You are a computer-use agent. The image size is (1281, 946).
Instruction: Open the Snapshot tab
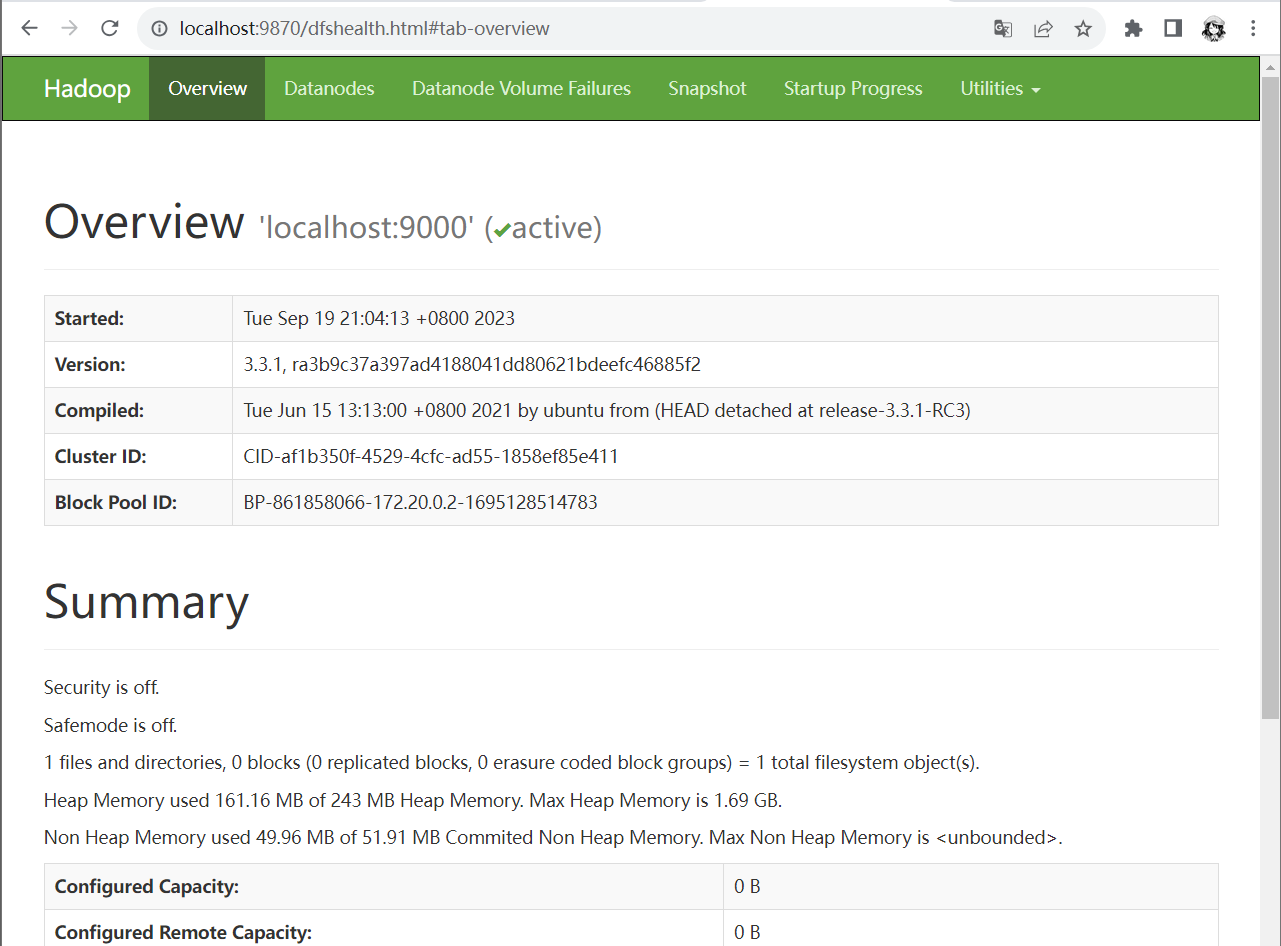(x=707, y=88)
